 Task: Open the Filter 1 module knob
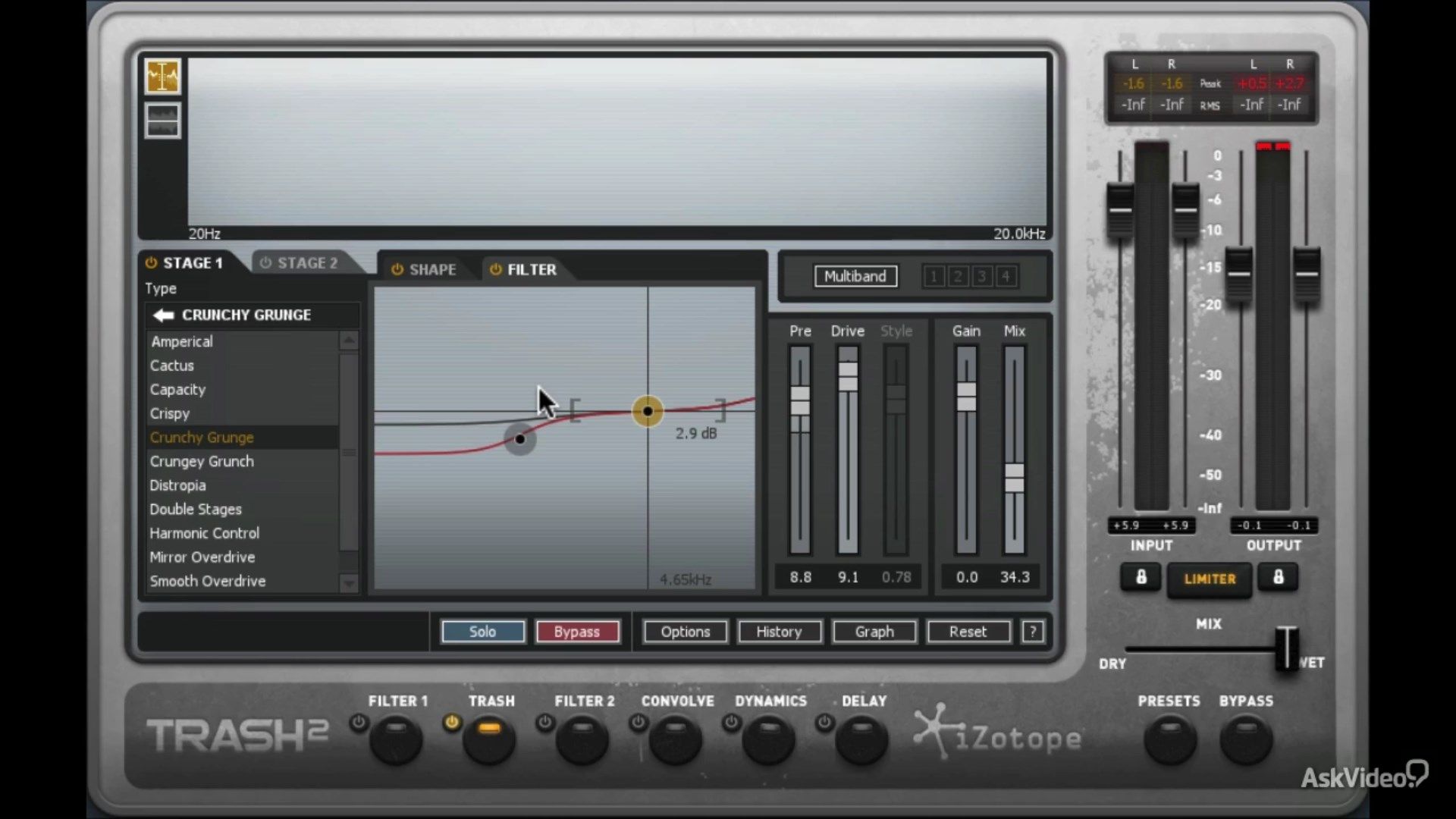396,741
